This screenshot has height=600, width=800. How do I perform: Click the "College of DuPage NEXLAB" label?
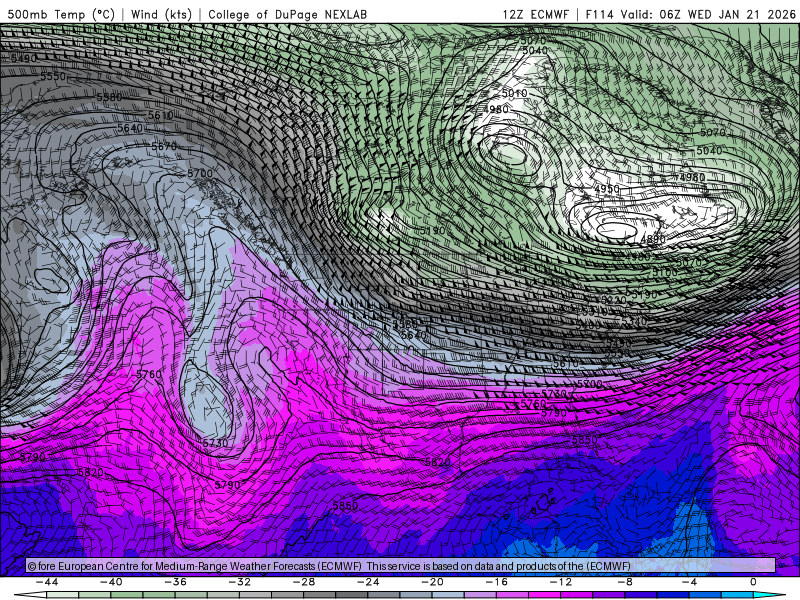(287, 14)
